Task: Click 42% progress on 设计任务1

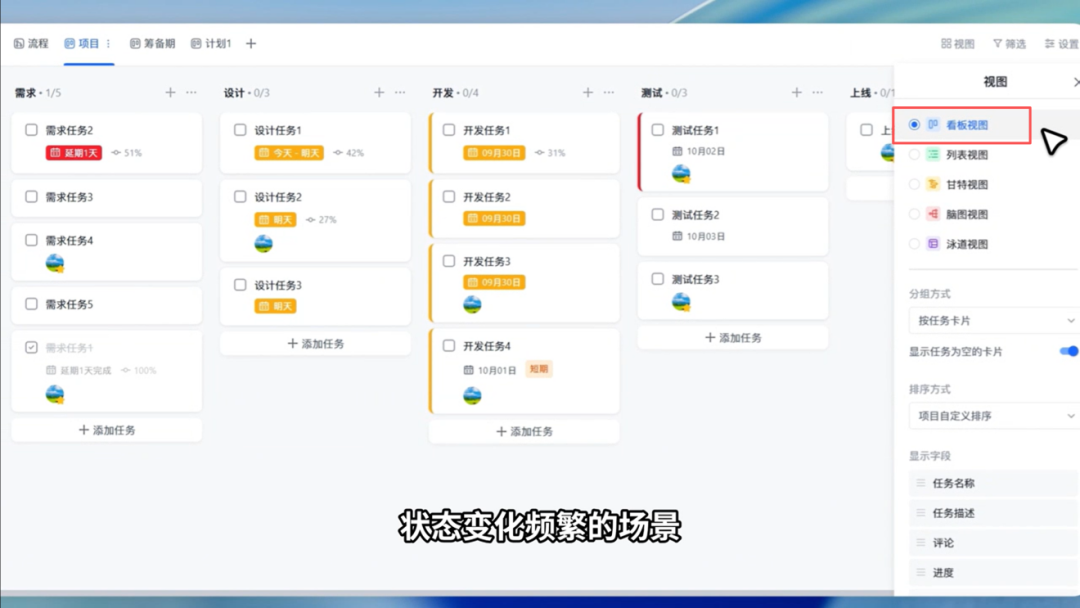Action: 349,153
